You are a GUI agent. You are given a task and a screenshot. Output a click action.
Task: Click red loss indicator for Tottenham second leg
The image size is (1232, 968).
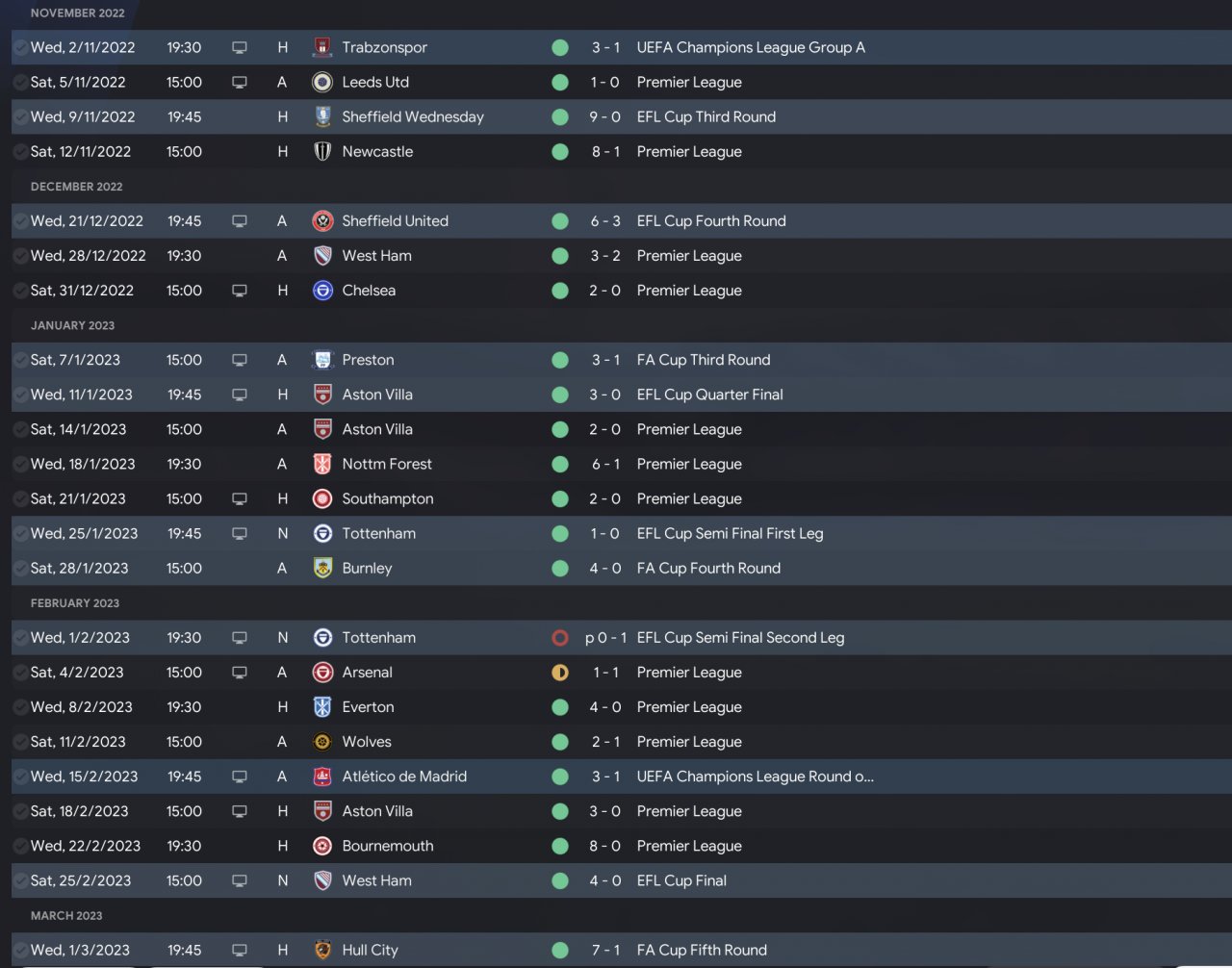click(560, 638)
